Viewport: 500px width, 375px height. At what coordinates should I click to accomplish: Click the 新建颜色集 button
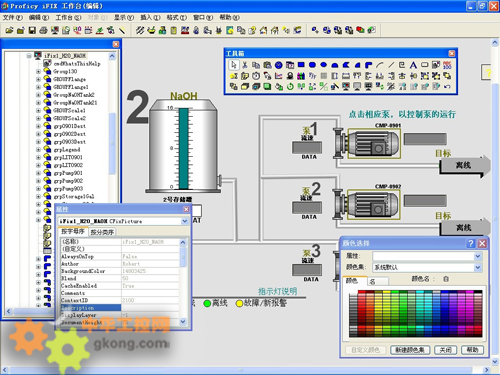[410, 350]
